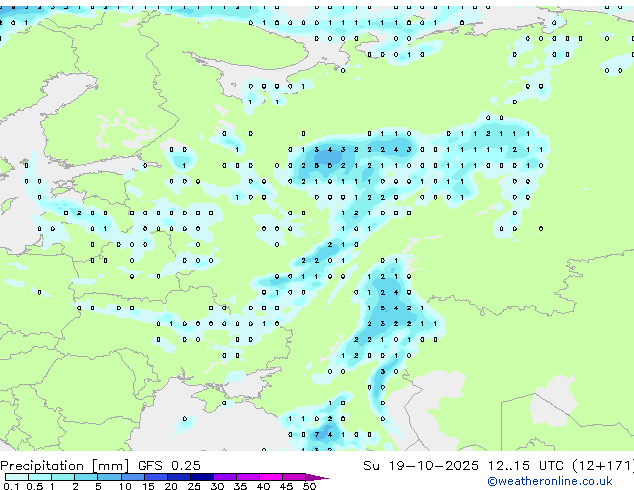
Task: Click the legend label '10'
Action: [x=125, y=486]
